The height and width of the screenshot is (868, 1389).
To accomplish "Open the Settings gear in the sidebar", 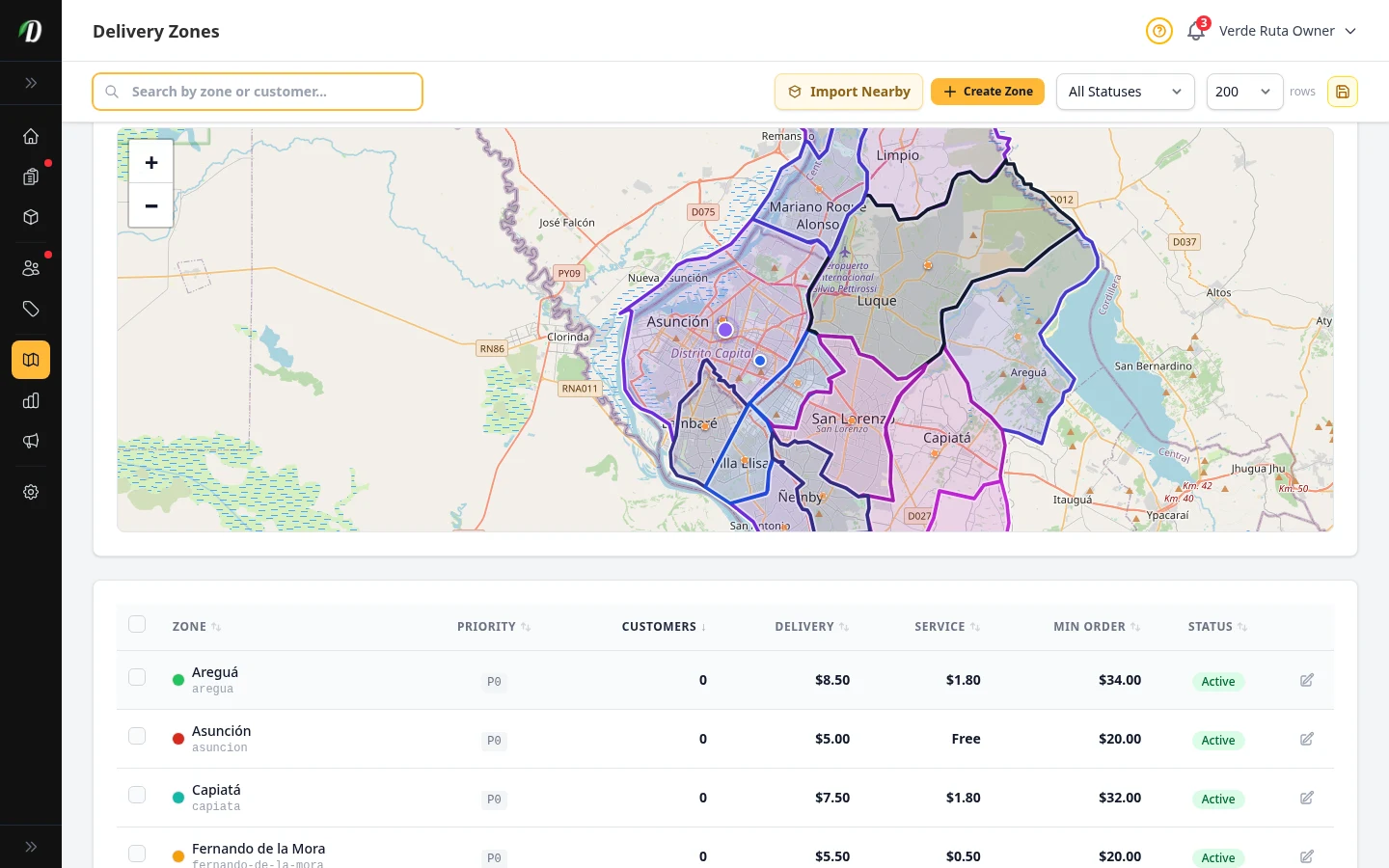I will 31,492.
